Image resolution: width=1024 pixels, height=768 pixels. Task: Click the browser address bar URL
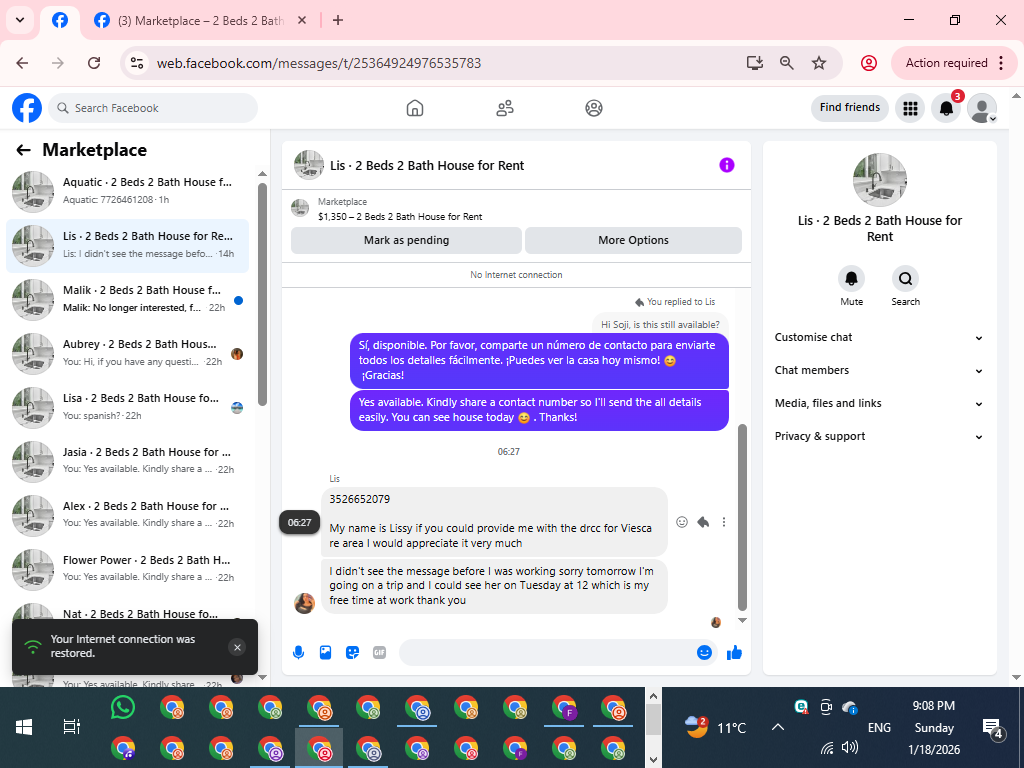click(x=319, y=63)
